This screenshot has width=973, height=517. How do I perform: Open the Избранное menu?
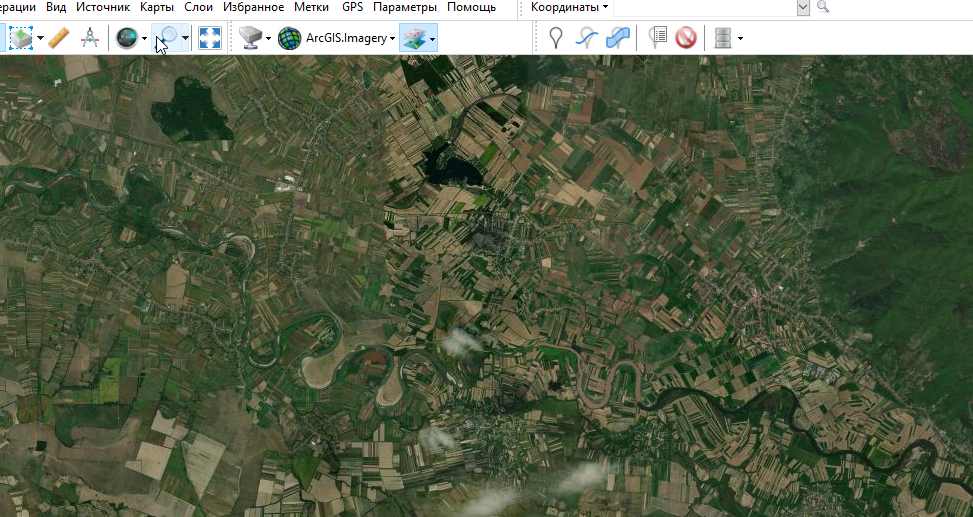253,7
